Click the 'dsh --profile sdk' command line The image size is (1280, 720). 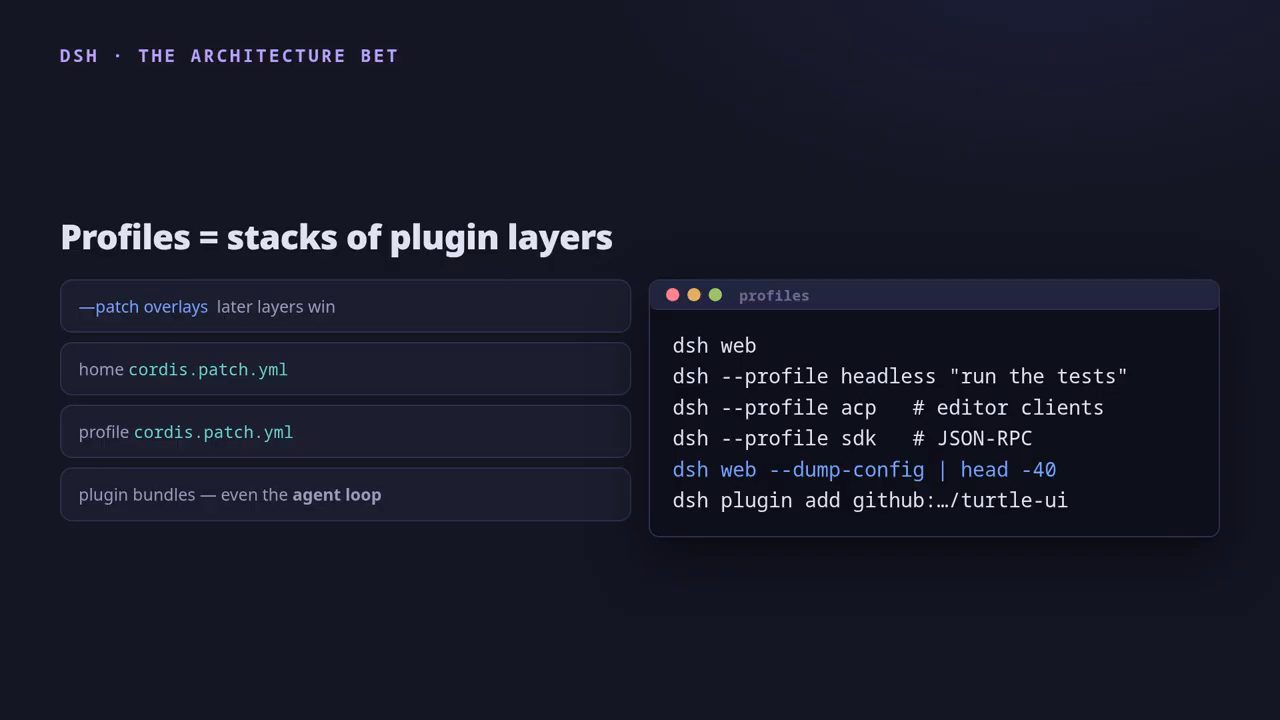(852, 439)
